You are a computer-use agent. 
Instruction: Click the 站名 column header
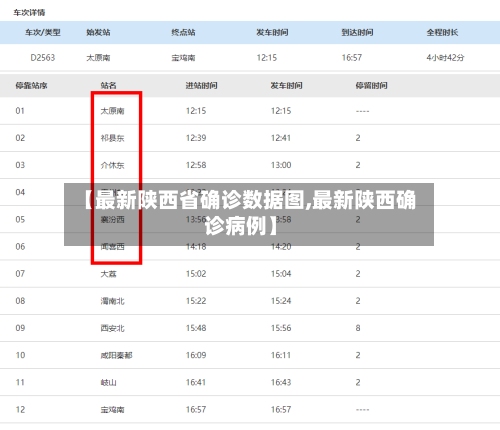pyautogui.click(x=109, y=86)
